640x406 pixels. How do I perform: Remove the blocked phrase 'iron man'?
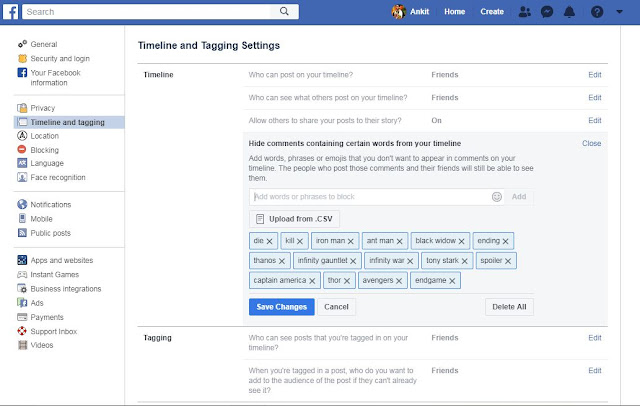coord(351,241)
